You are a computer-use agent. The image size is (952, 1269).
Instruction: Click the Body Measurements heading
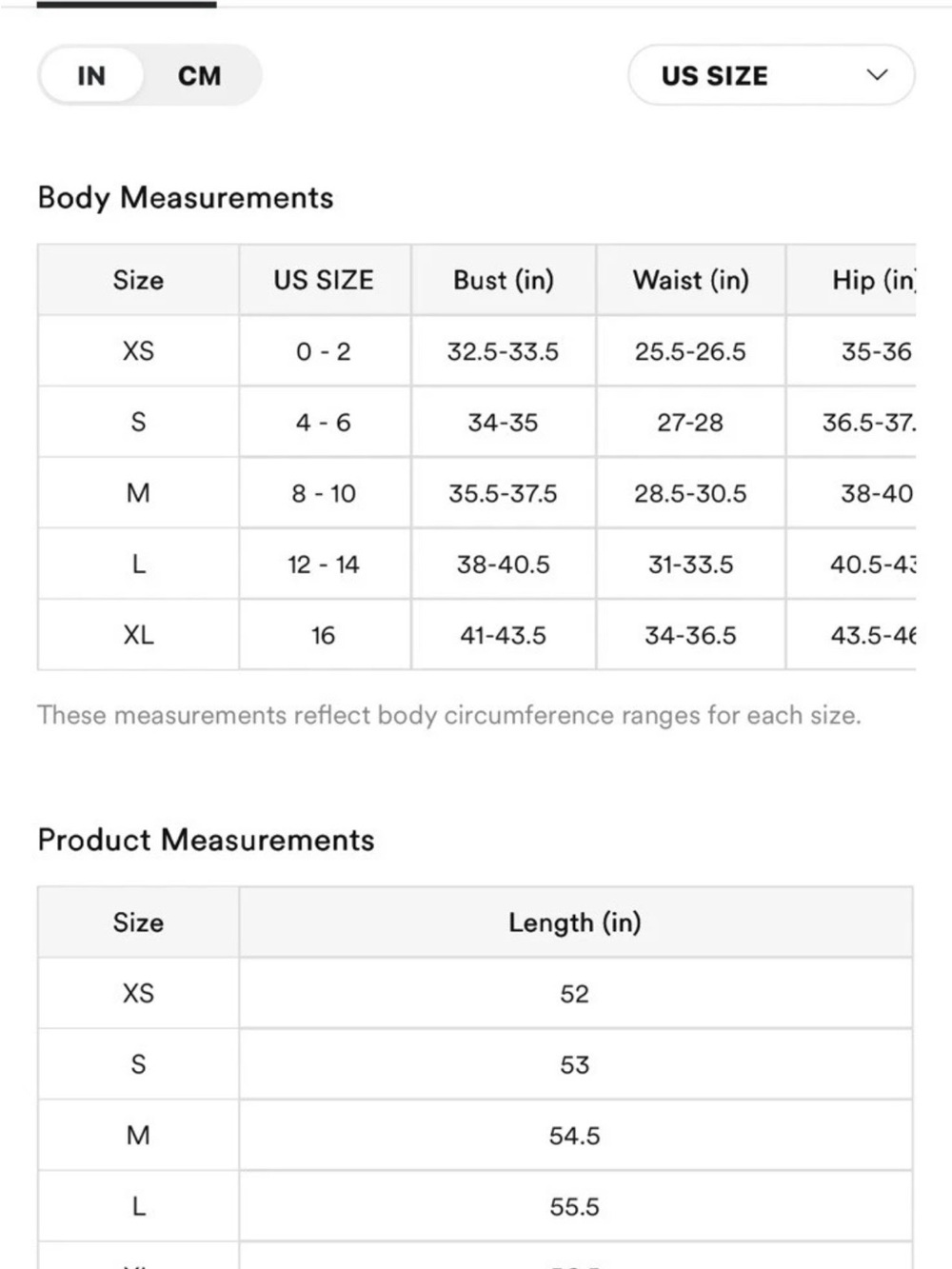tap(186, 197)
